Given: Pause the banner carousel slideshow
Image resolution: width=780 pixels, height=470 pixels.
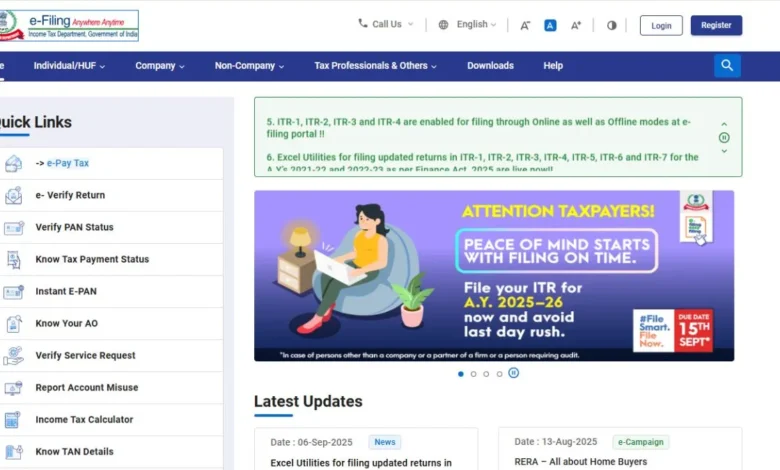Looking at the screenshot, I should click(x=514, y=373).
